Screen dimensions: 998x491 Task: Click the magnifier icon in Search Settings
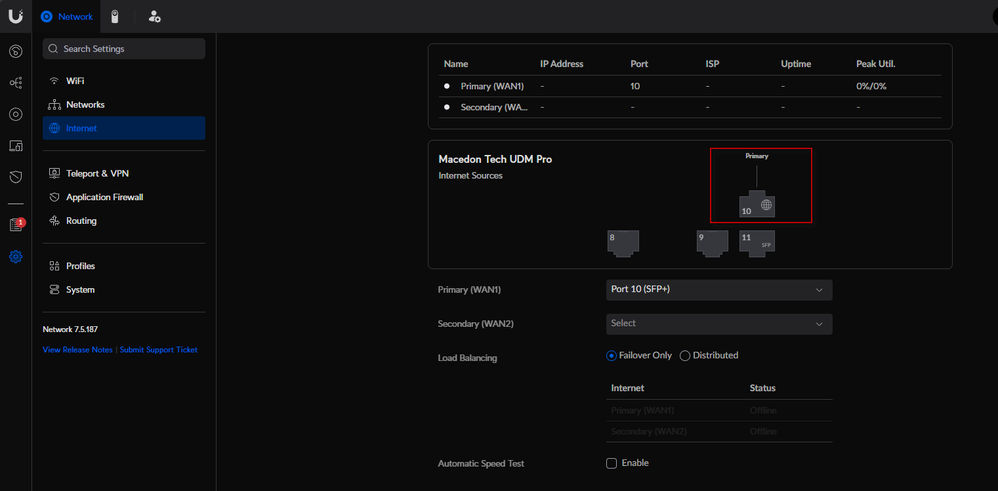click(x=53, y=49)
